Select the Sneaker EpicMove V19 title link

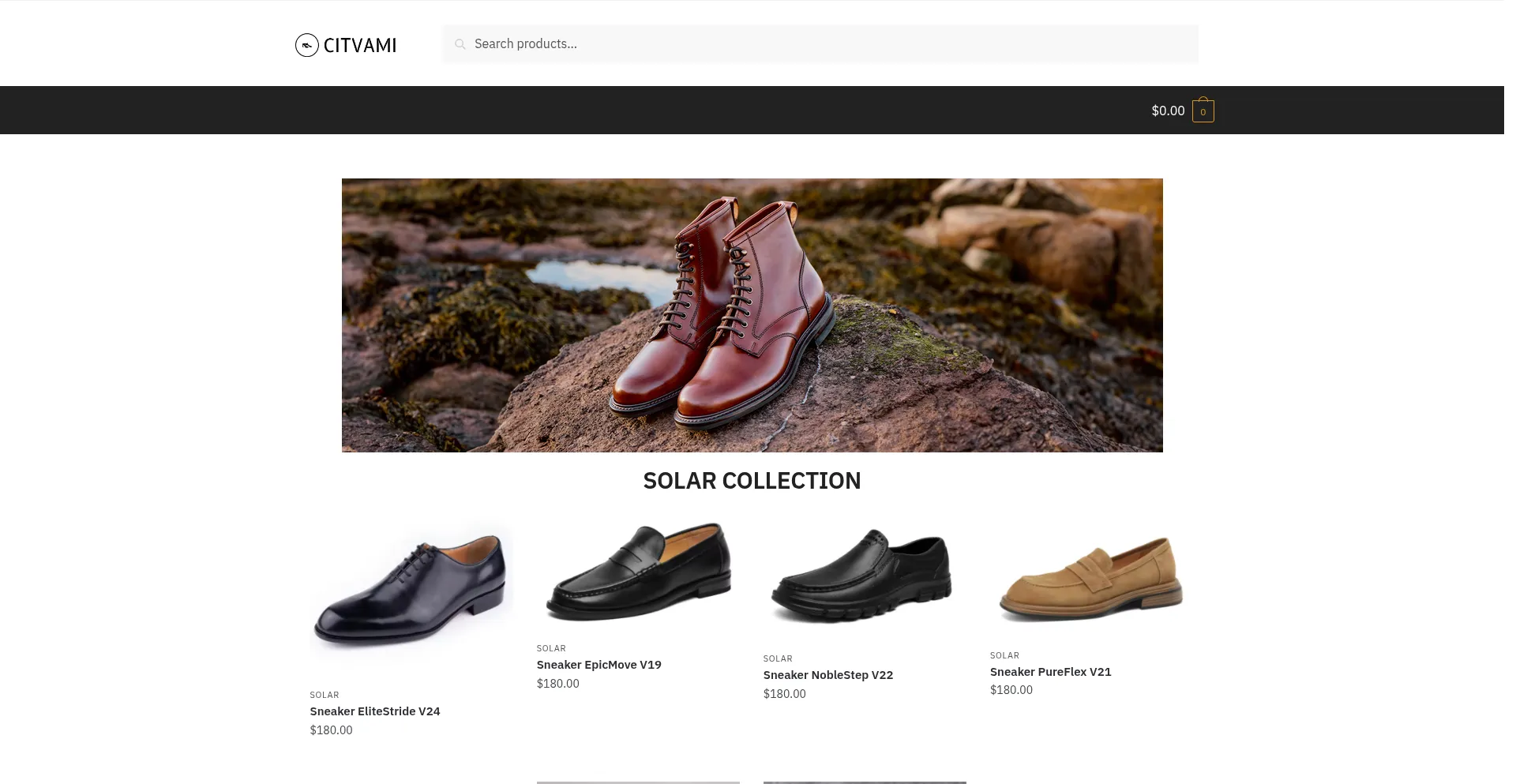[599, 665]
